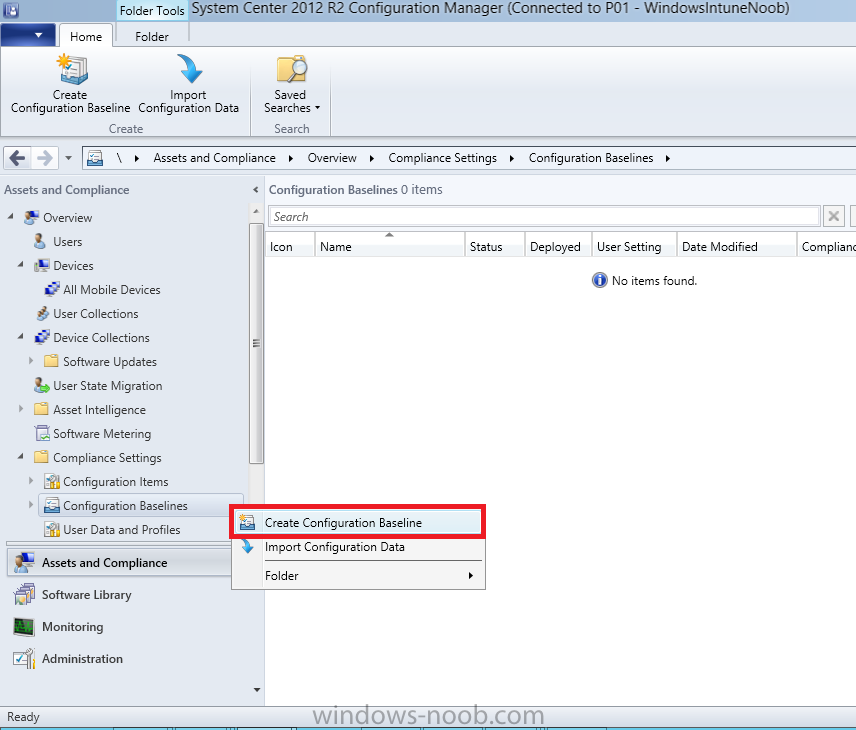The height and width of the screenshot is (730, 856).
Task: Choose Import Configuration Data in context menu
Action: pyautogui.click(x=358, y=547)
